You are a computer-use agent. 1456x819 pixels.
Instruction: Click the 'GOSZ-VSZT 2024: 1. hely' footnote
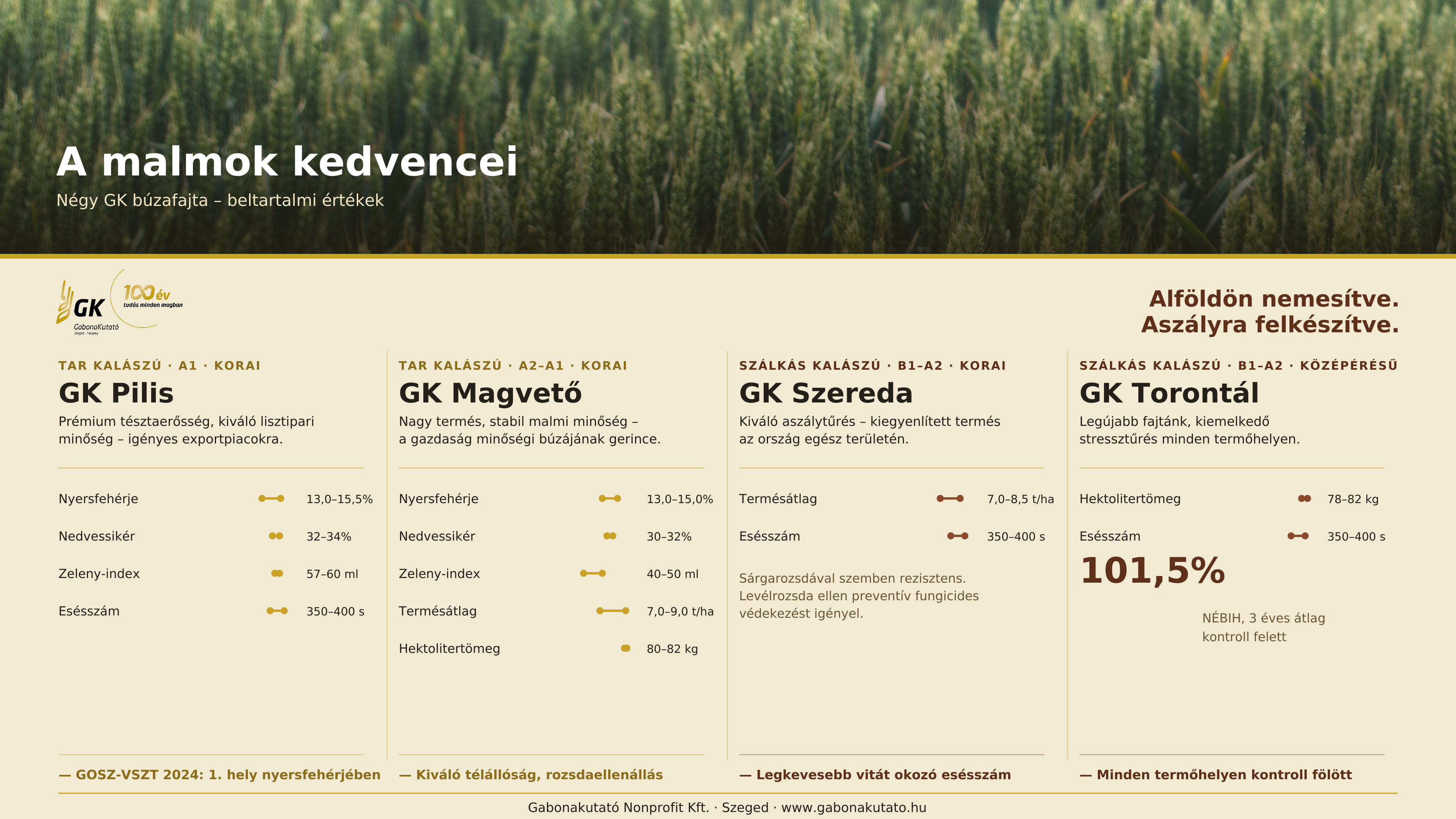(219, 775)
